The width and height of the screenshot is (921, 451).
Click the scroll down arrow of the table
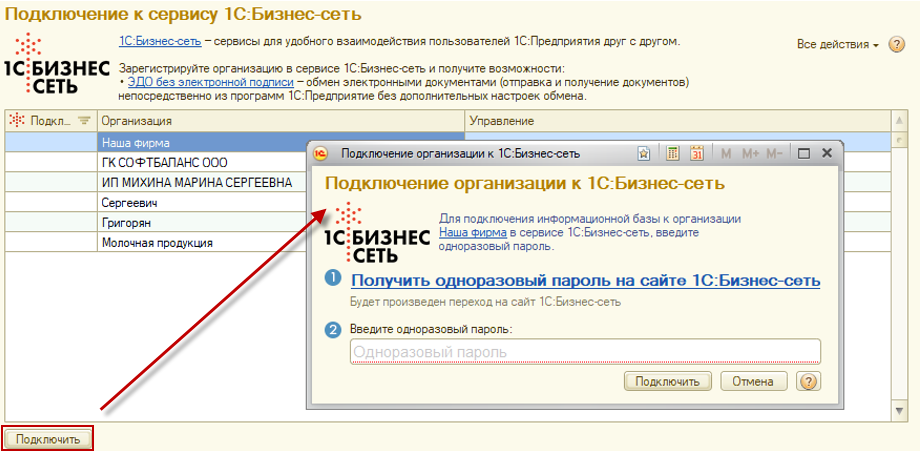[x=899, y=410]
